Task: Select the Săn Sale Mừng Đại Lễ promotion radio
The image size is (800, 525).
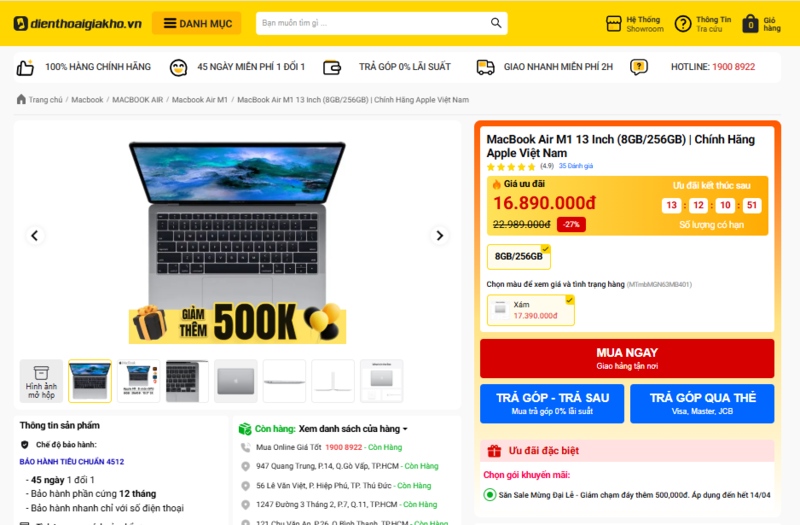Action: point(489,494)
